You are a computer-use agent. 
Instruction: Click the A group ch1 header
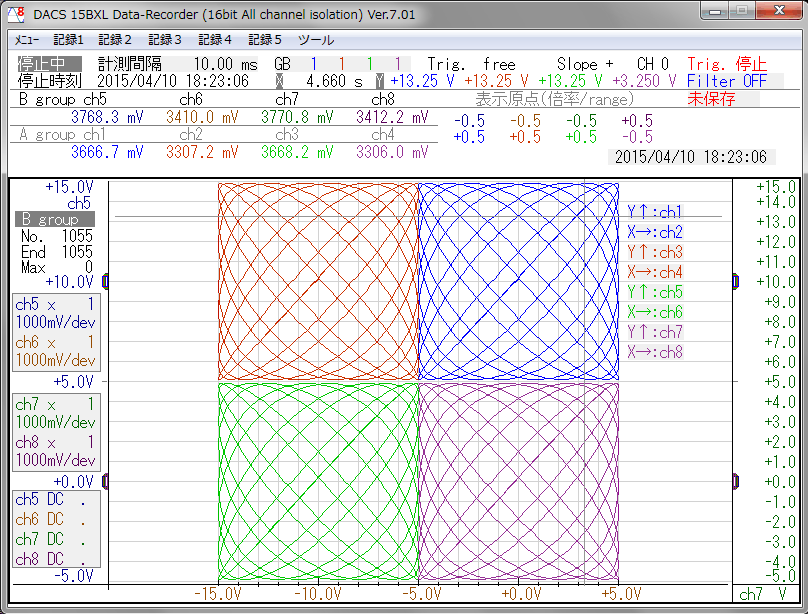pos(62,134)
